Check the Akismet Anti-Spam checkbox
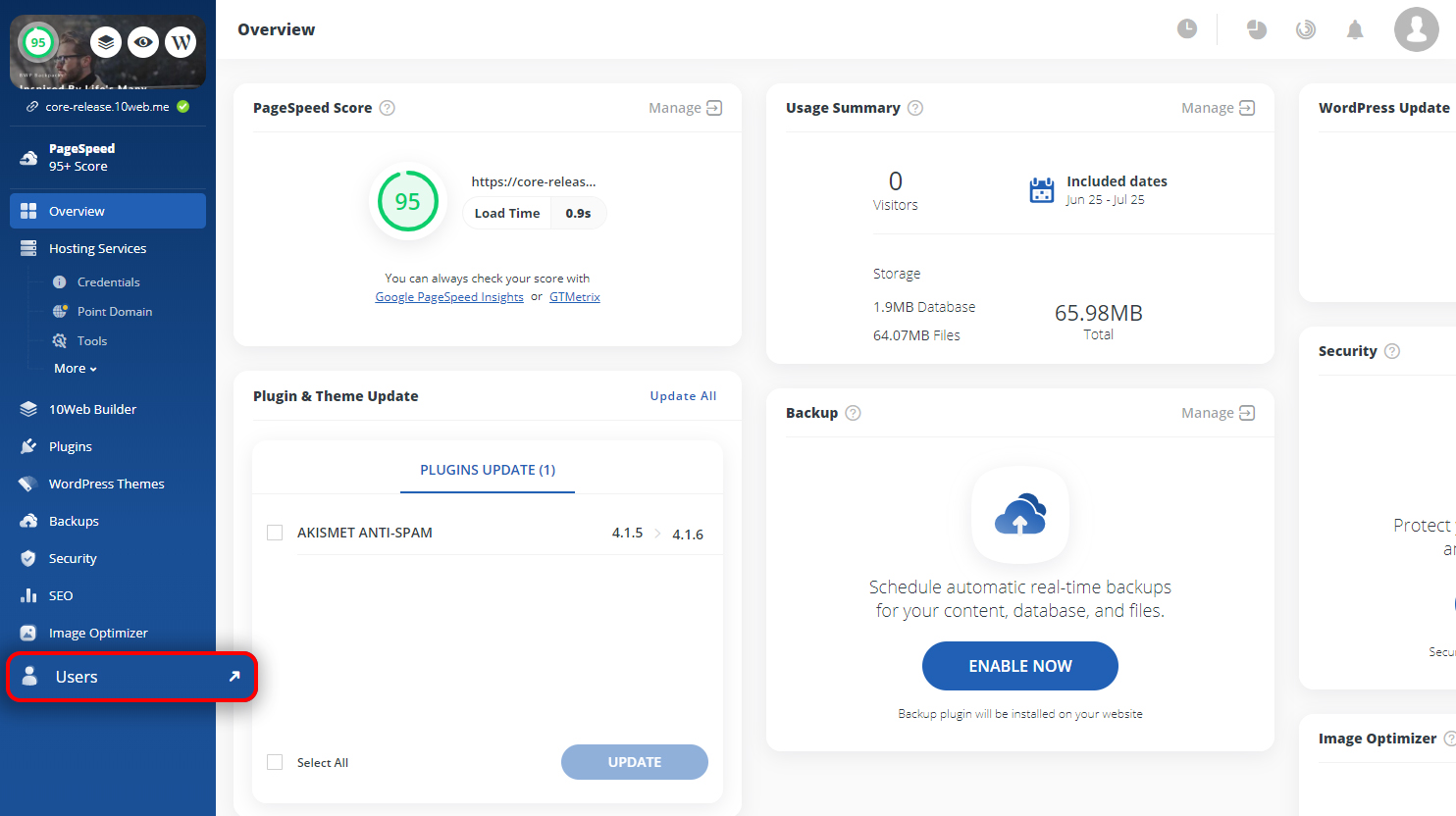Screen dimensions: 1456x816 (275, 533)
